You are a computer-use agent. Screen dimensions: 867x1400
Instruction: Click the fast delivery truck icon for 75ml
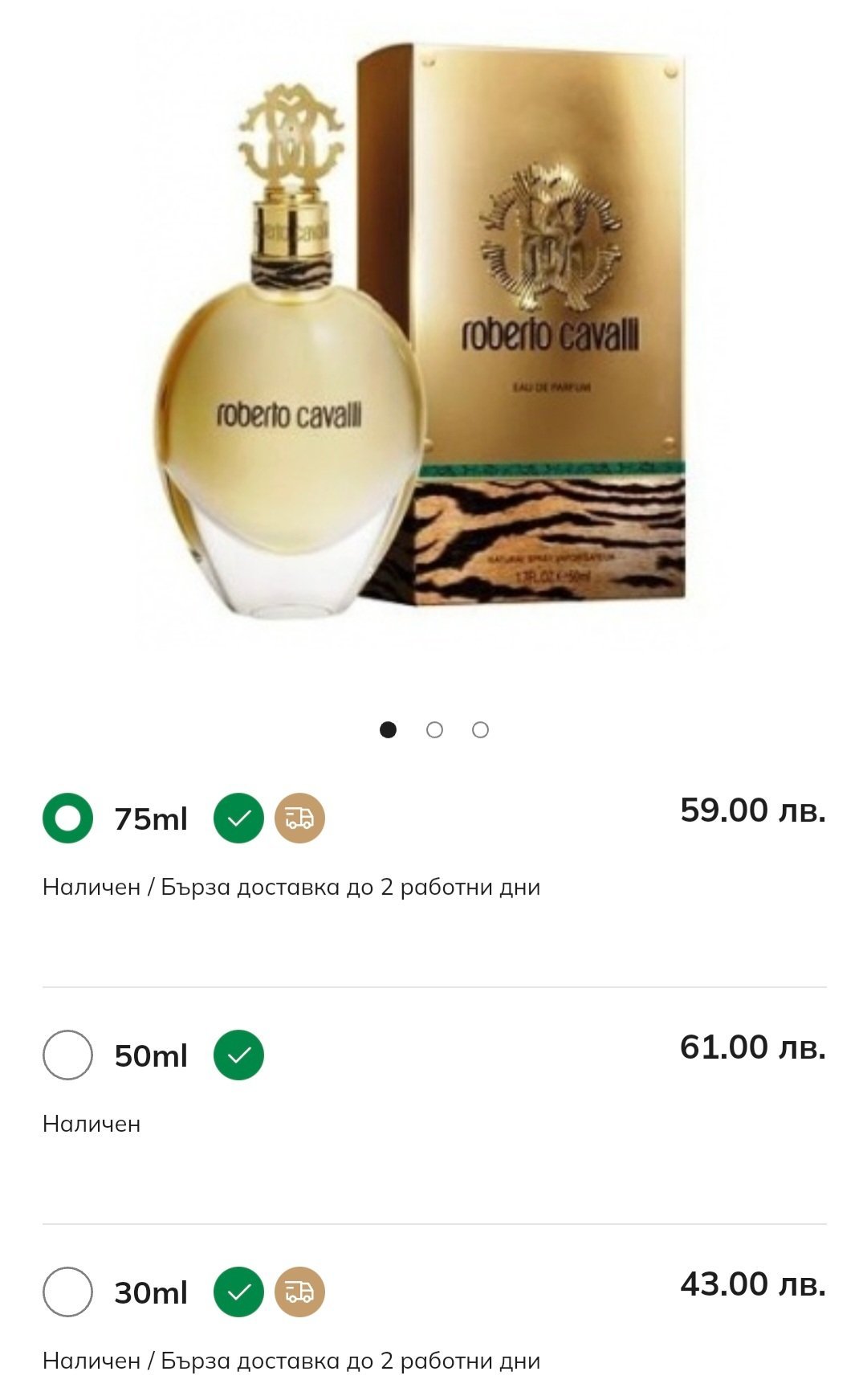299,818
